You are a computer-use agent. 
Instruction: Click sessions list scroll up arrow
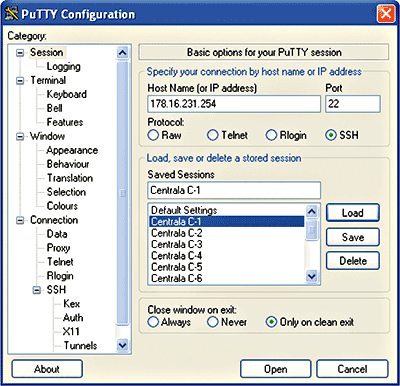(312, 211)
